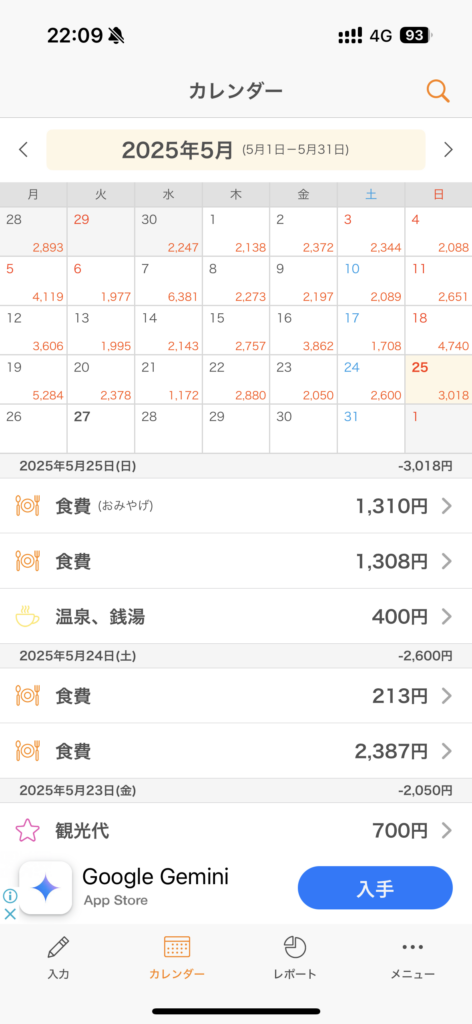Viewport: 472px width, 1024px height.
Task: Select May 7 with 6,381 total
Action: [x=168, y=281]
